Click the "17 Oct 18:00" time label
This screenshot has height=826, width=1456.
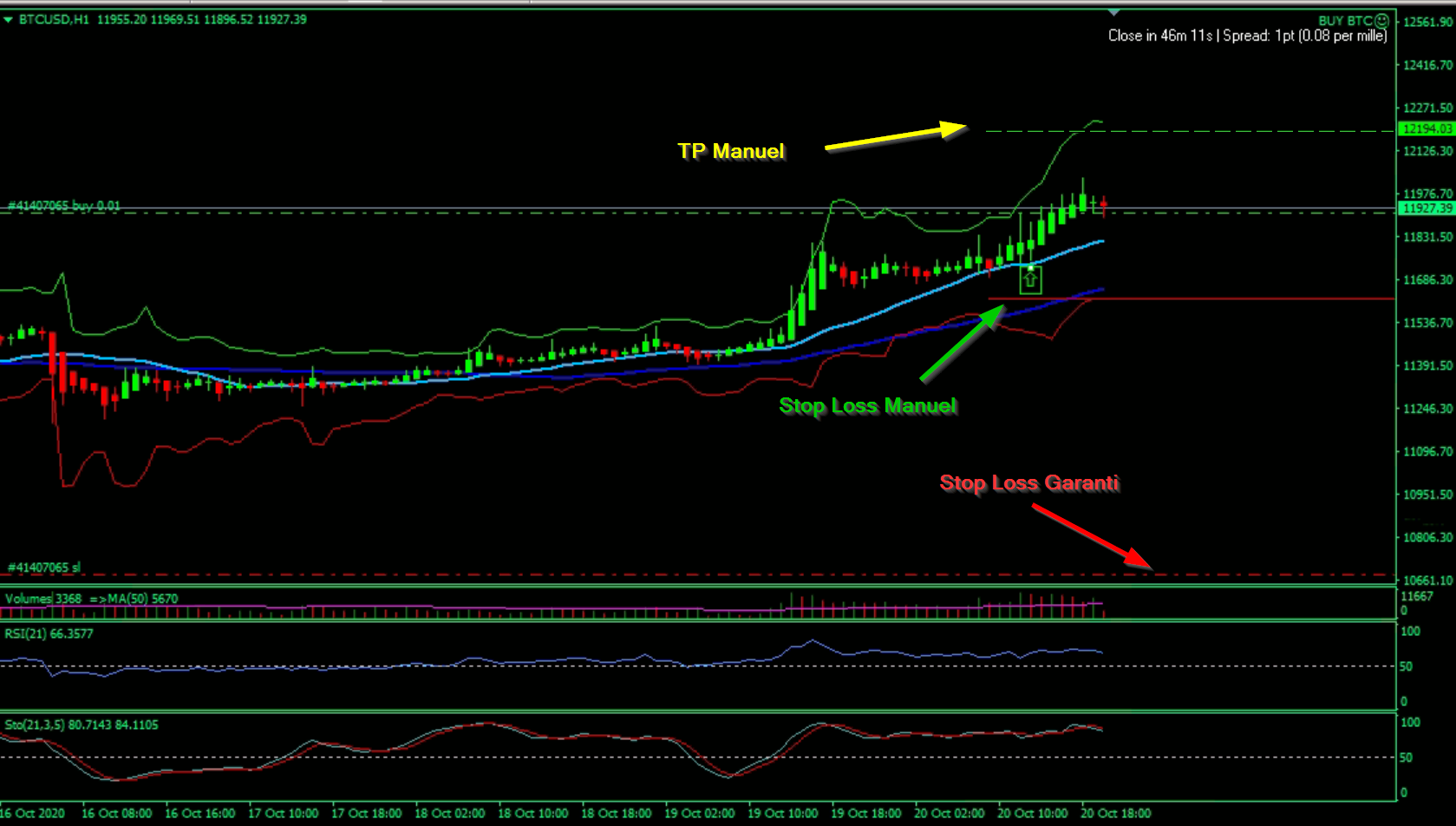tap(366, 814)
